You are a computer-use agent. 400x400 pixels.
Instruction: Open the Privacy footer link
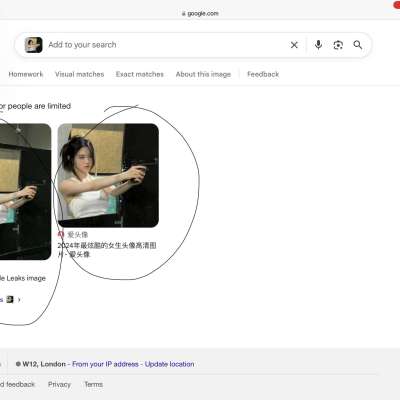(x=59, y=384)
